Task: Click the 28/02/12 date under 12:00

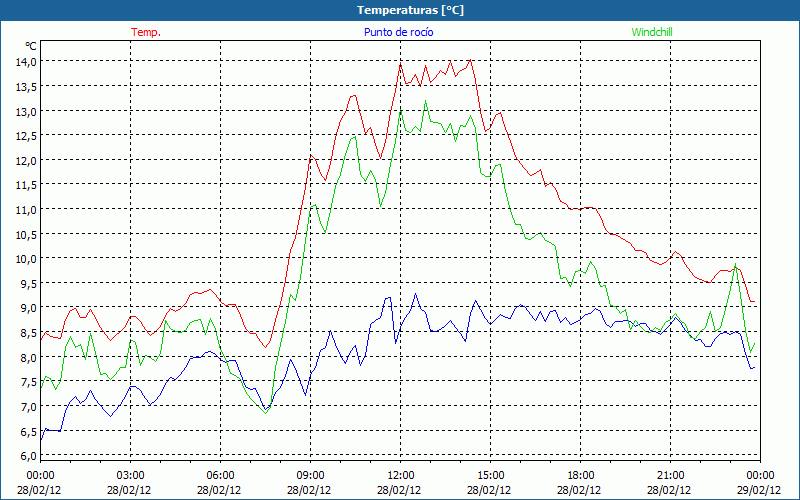Action: (399, 490)
